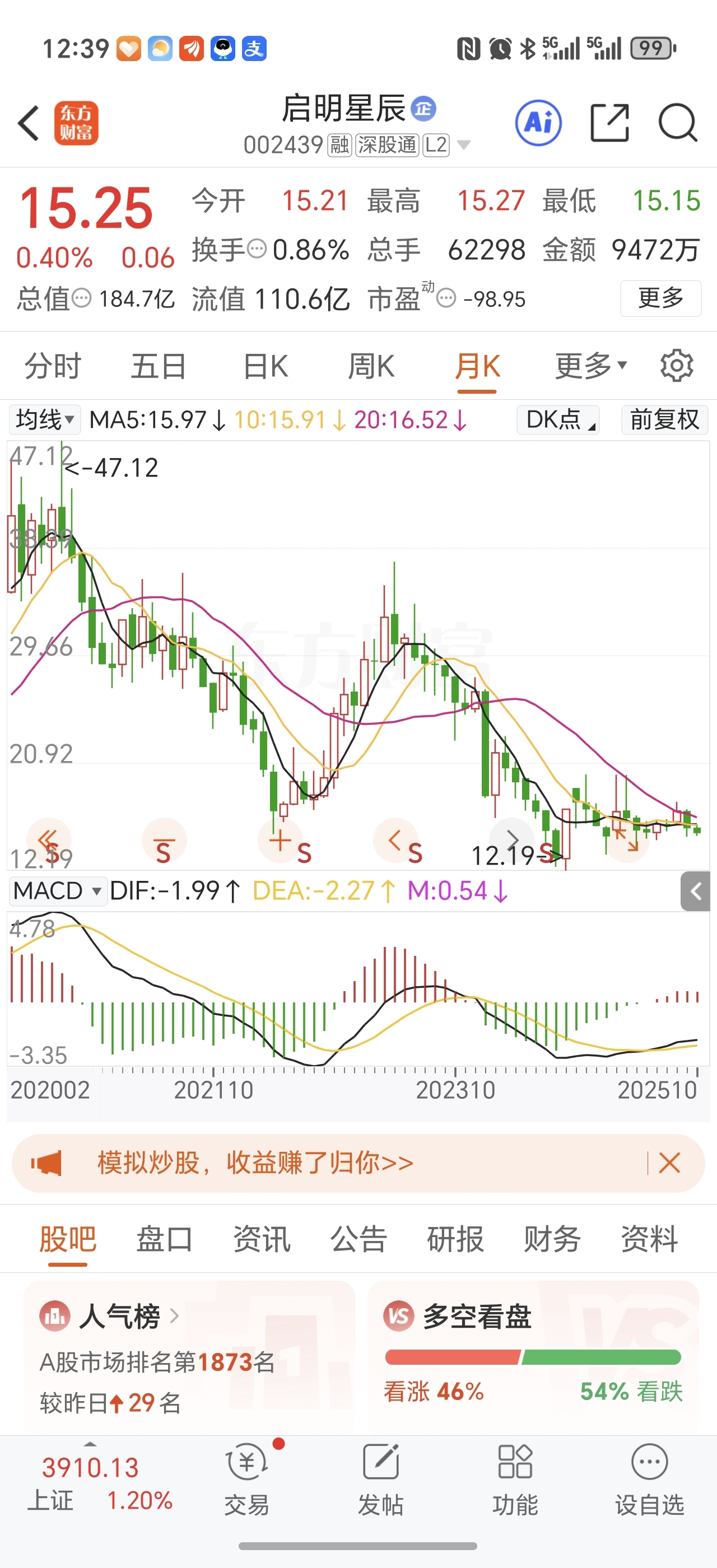
Task: Switch to 日K chart tab
Action: tap(266, 366)
